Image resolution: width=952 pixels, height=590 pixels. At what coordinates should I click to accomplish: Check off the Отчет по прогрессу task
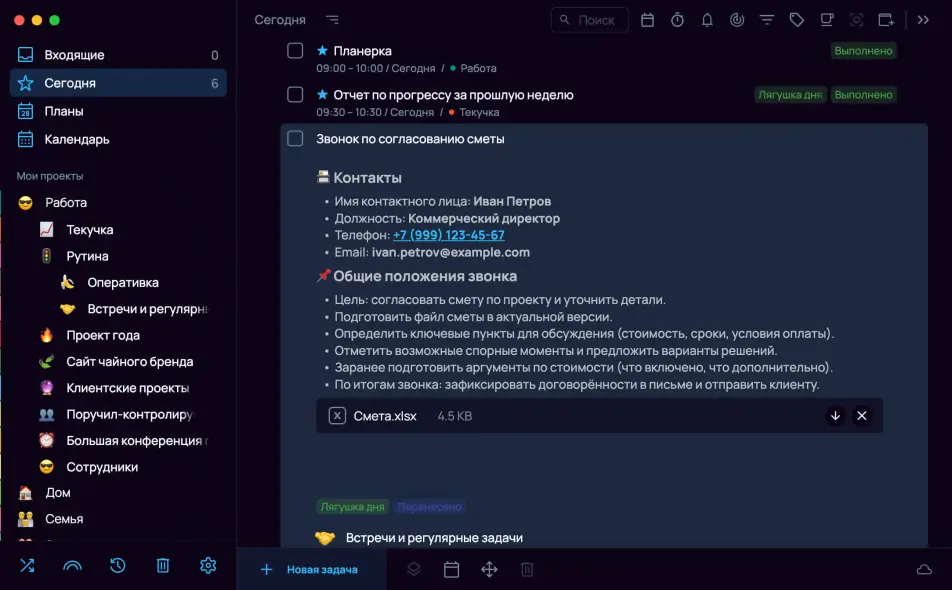click(295, 95)
